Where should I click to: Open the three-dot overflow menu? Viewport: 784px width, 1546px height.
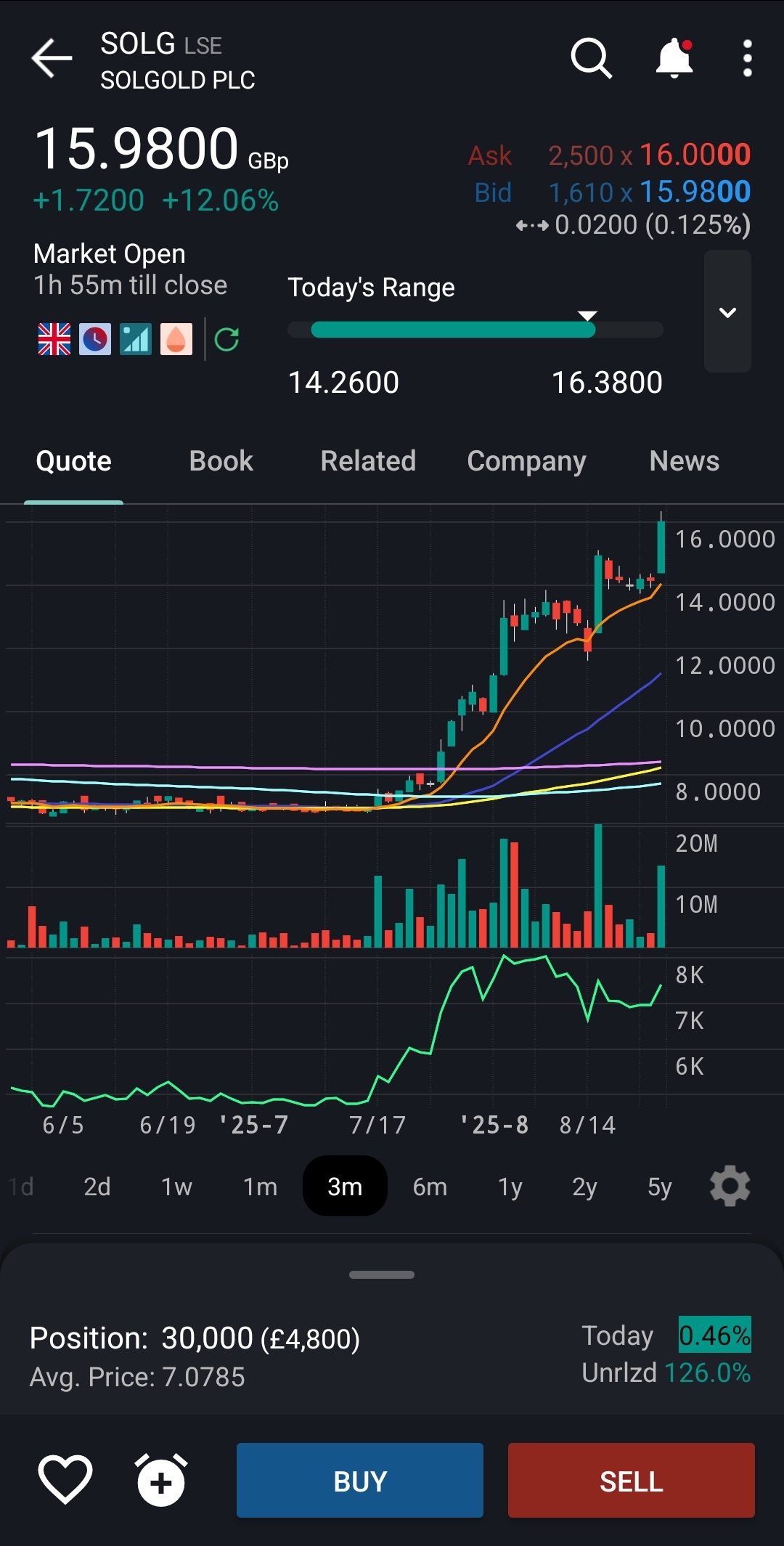748,58
